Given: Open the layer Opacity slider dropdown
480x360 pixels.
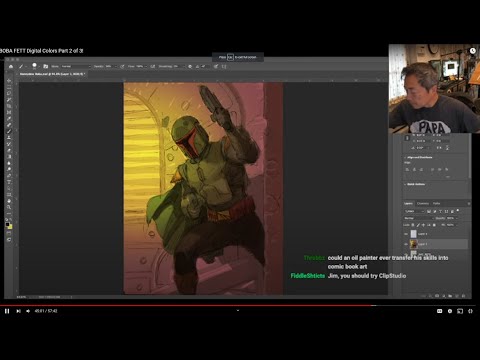Looking at the screenshot, I should pyautogui.click(x=457, y=218).
